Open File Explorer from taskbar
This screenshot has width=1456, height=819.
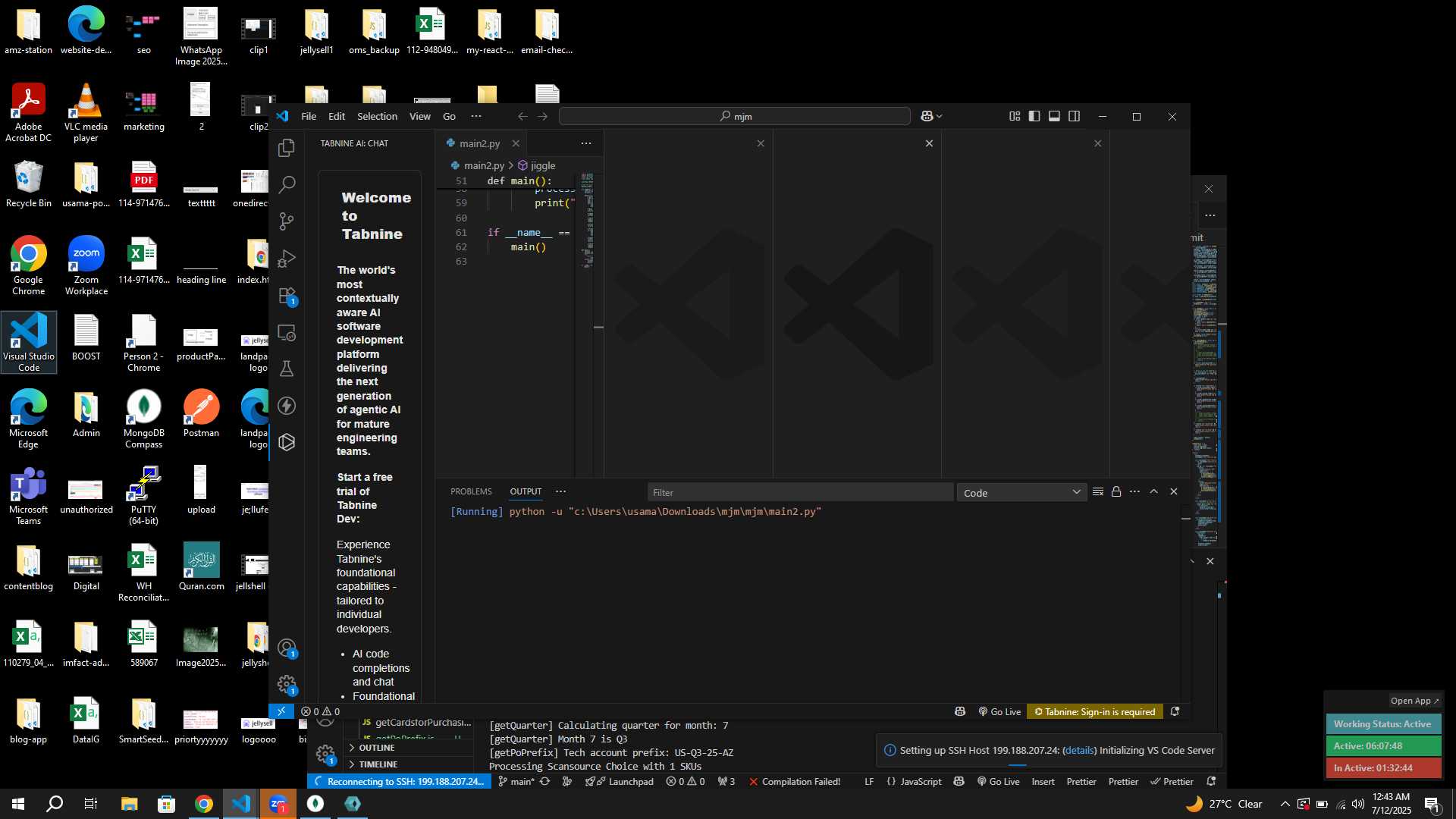(x=129, y=804)
